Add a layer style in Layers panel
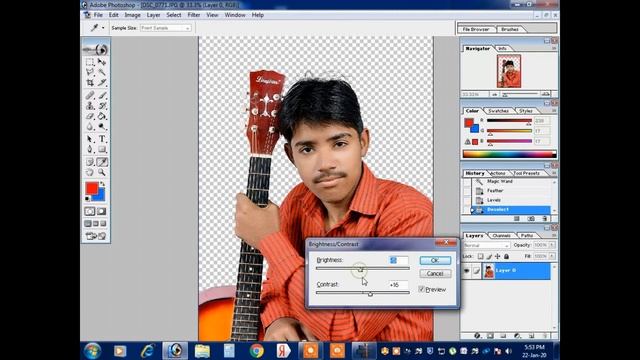Screen dimensions: 640x360 pos(477,336)
